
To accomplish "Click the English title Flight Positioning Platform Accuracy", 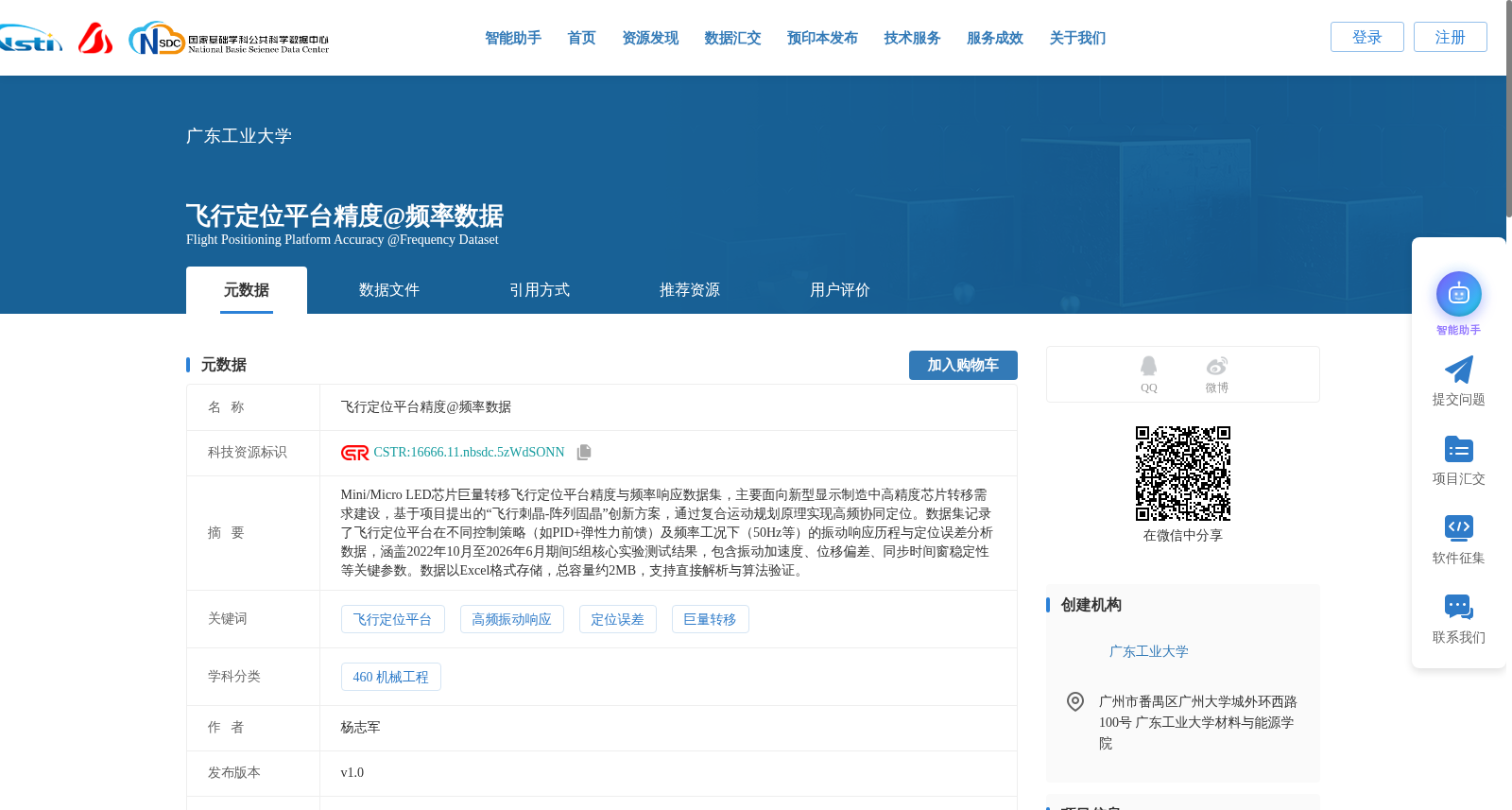I will (x=342, y=239).
